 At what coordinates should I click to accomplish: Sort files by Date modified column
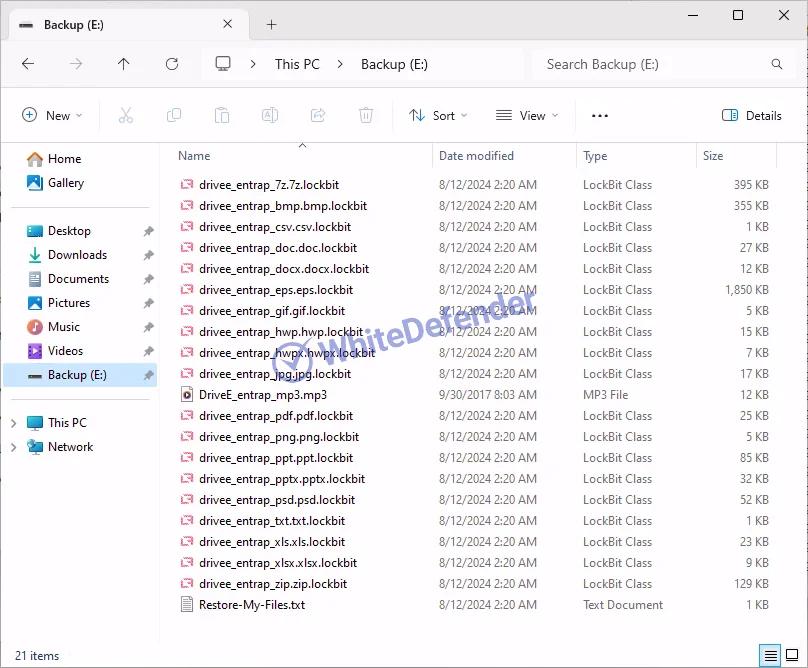click(476, 156)
